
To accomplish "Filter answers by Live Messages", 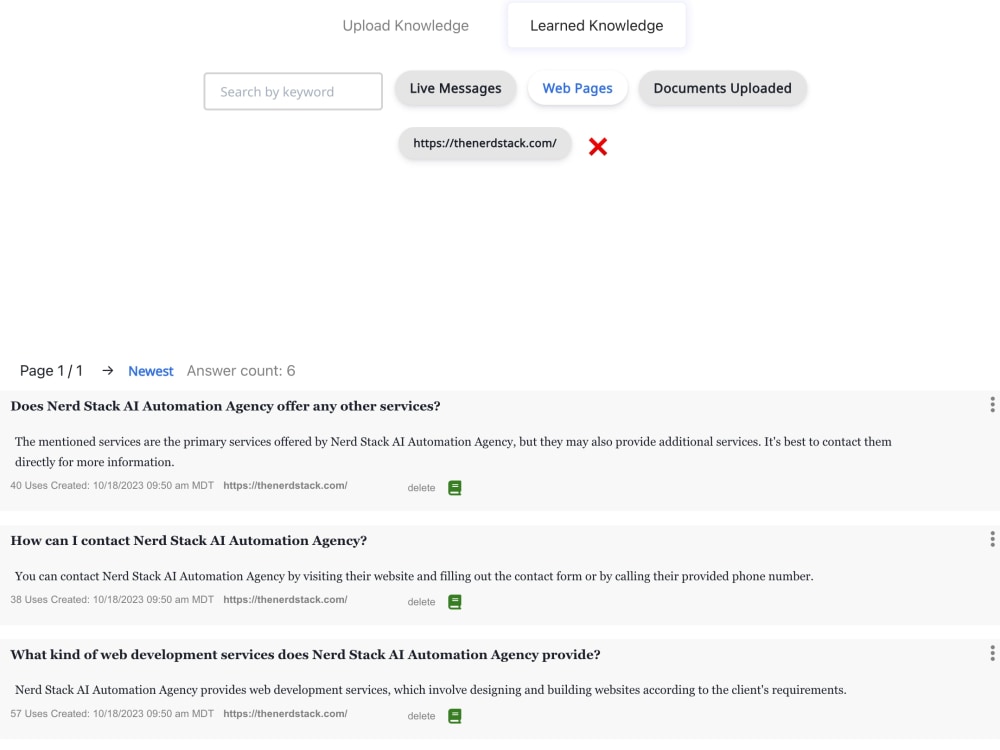I will coord(455,88).
